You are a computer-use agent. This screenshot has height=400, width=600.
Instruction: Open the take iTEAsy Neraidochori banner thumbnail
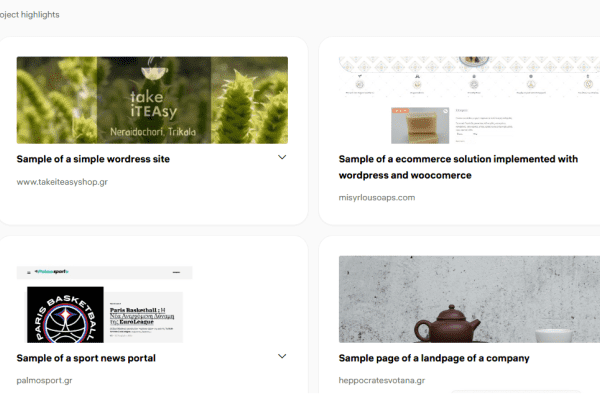152,100
